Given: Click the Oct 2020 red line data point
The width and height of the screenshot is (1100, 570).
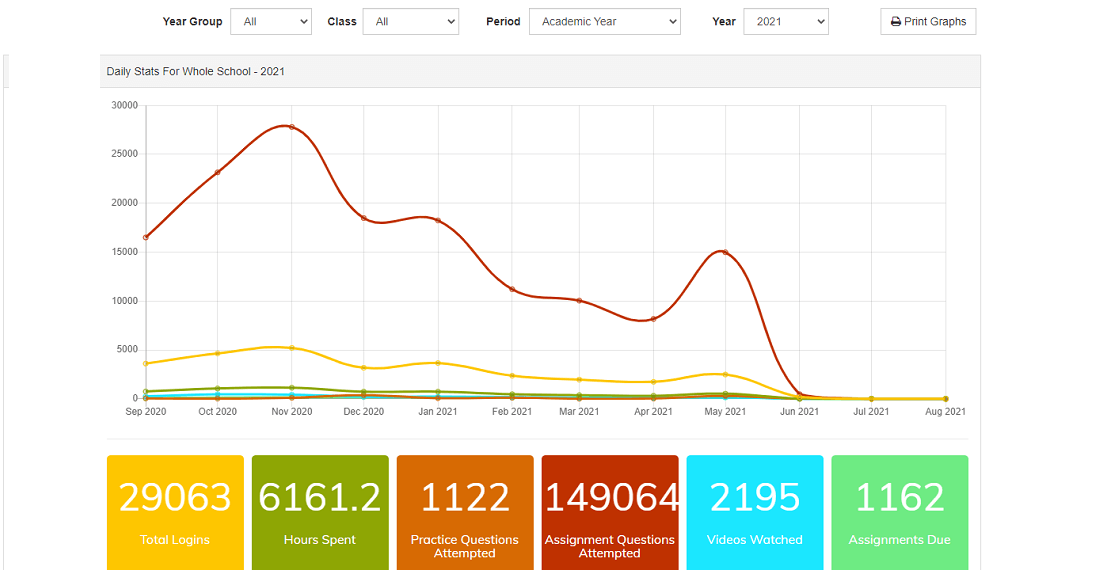Looking at the screenshot, I should (217, 172).
